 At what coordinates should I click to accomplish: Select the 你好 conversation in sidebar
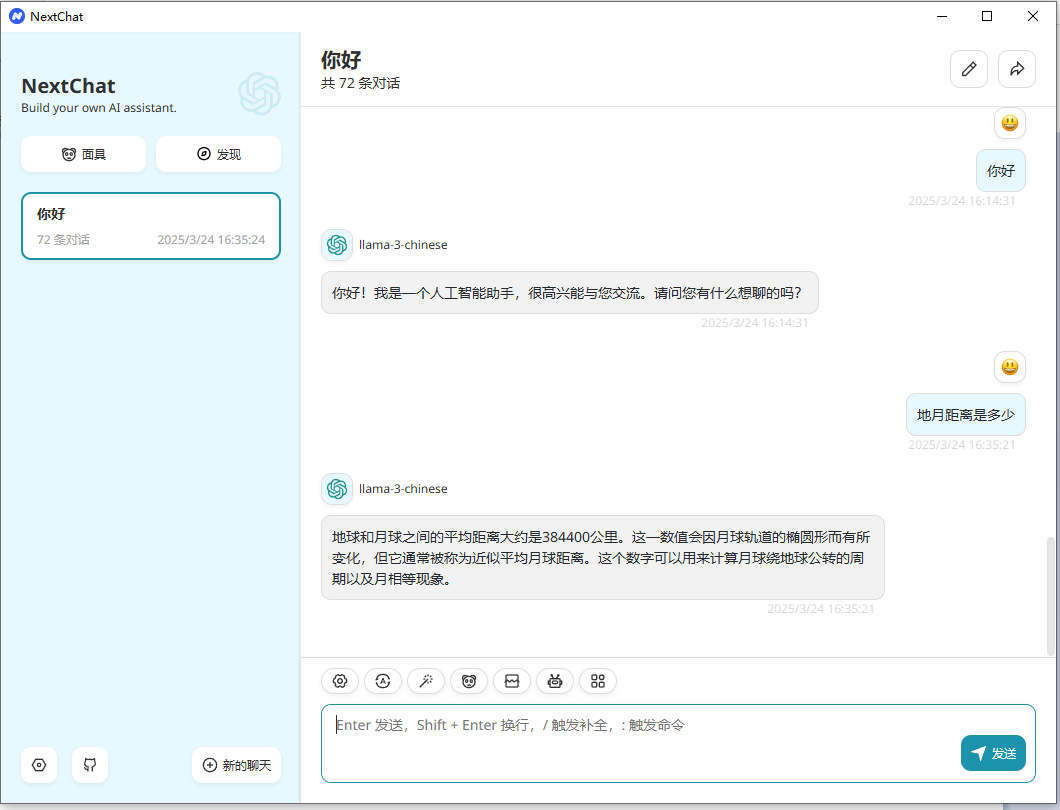pos(151,226)
